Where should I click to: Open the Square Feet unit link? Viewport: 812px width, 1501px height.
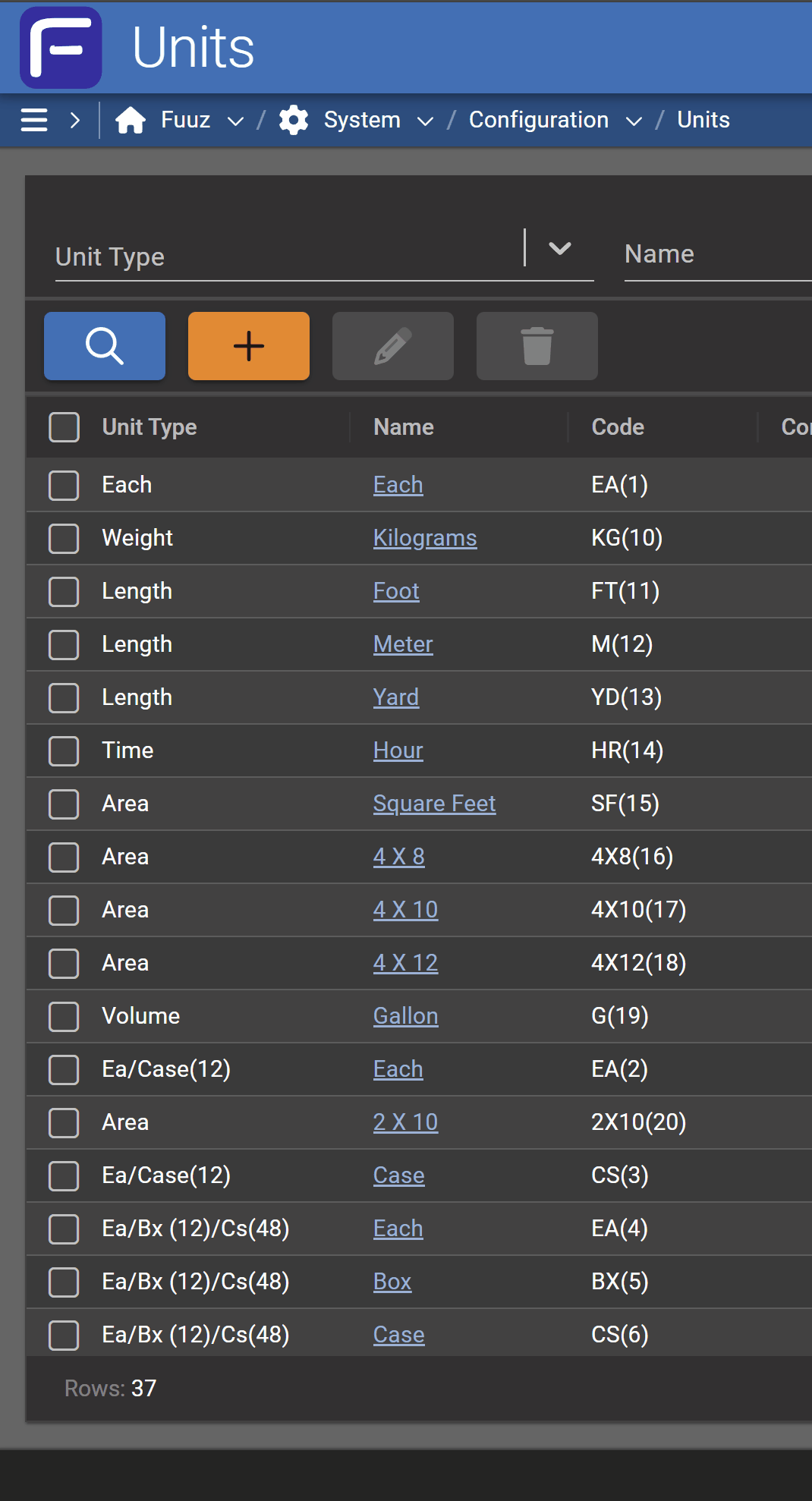(434, 804)
